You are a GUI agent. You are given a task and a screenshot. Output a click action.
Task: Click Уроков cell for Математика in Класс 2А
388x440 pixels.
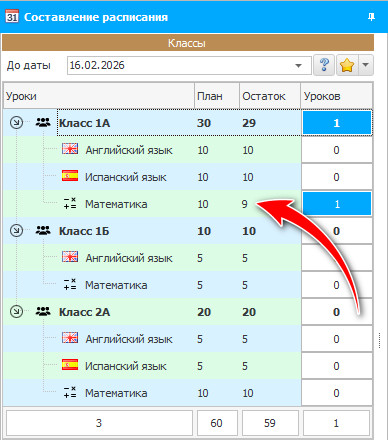[x=337, y=393]
